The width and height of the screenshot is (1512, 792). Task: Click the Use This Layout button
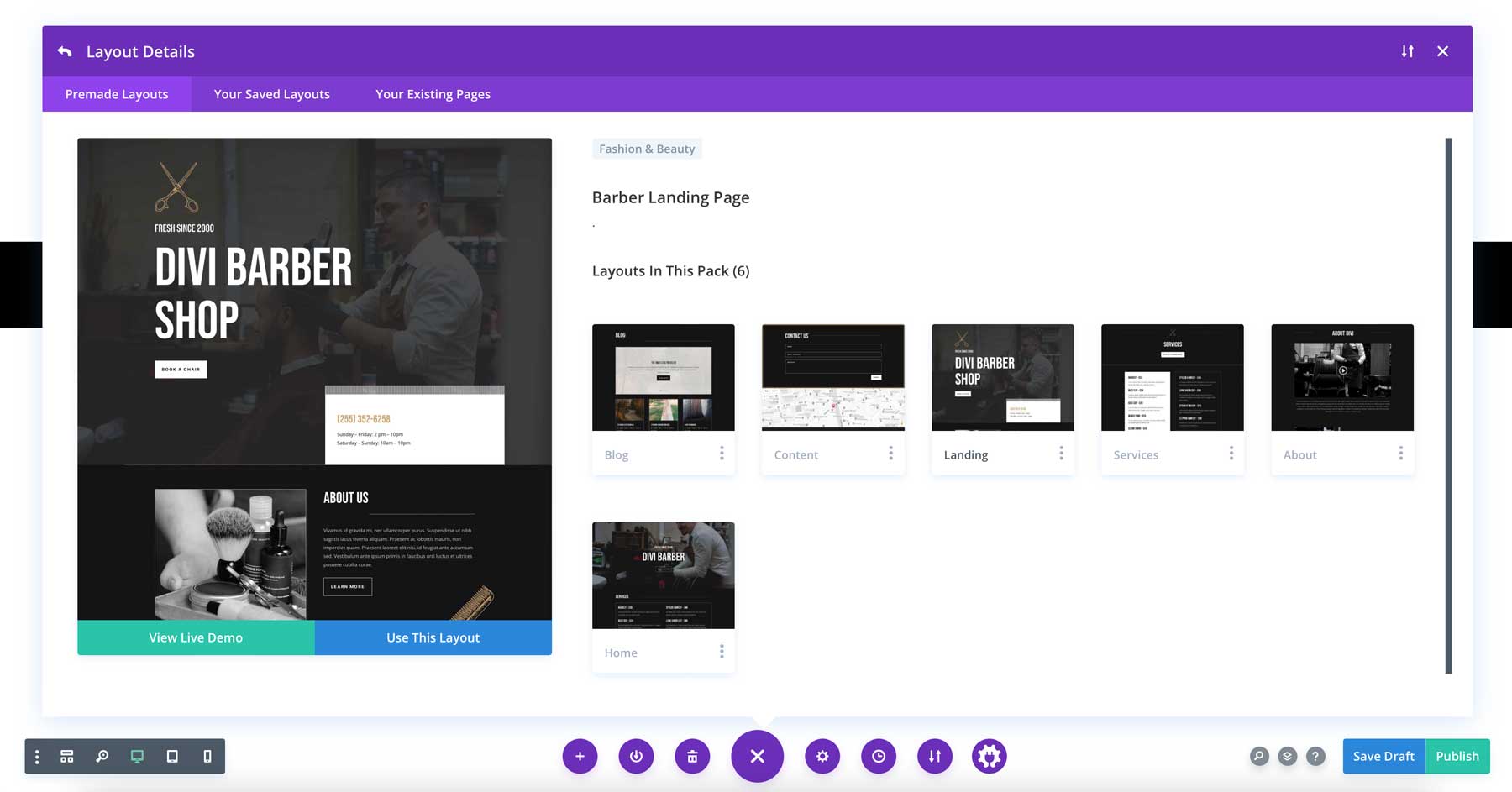point(433,637)
